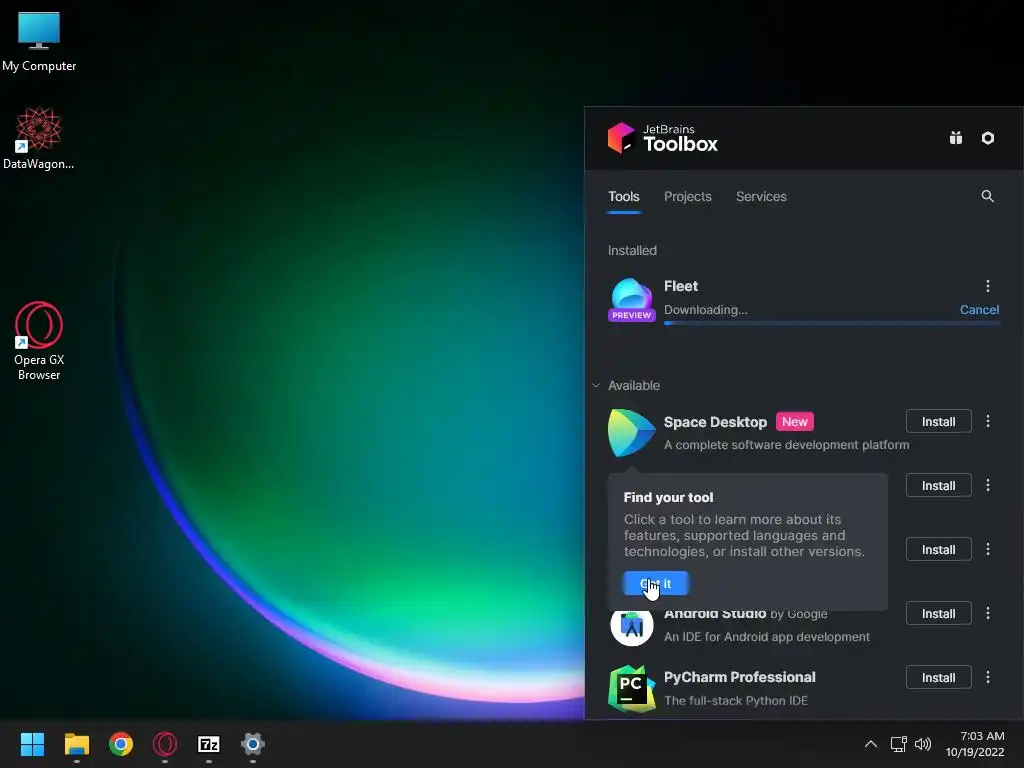Image resolution: width=1024 pixels, height=768 pixels.
Task: Open the What's New gift icon
Action: [955, 138]
